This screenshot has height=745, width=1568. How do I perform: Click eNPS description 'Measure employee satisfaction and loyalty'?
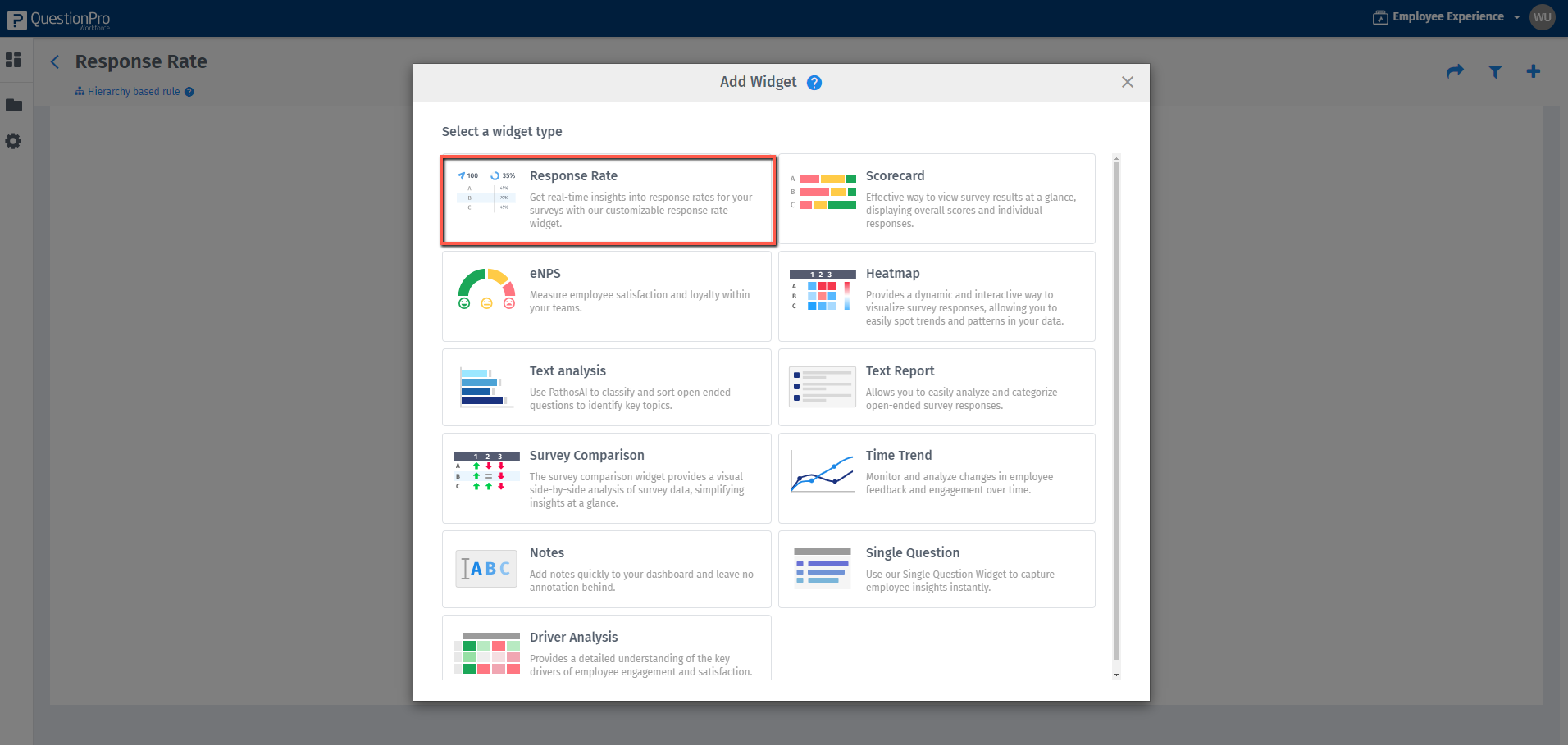[640, 302]
